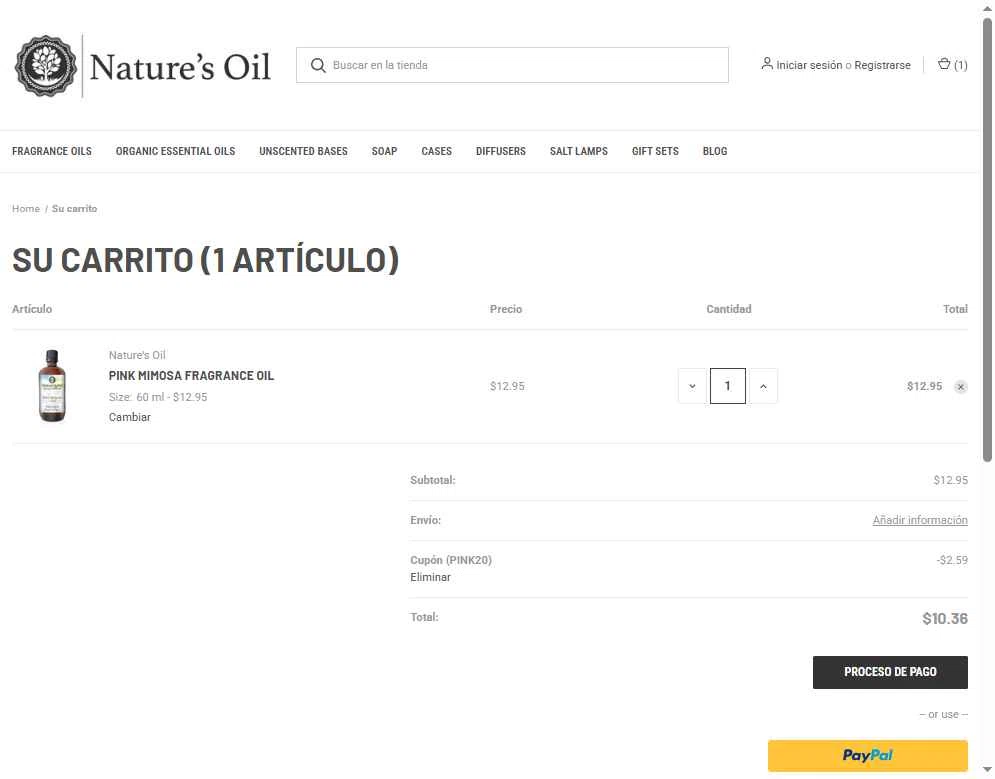Image resolution: width=995 pixels, height=779 pixels.
Task: Open Soap menu
Action: 385,151
